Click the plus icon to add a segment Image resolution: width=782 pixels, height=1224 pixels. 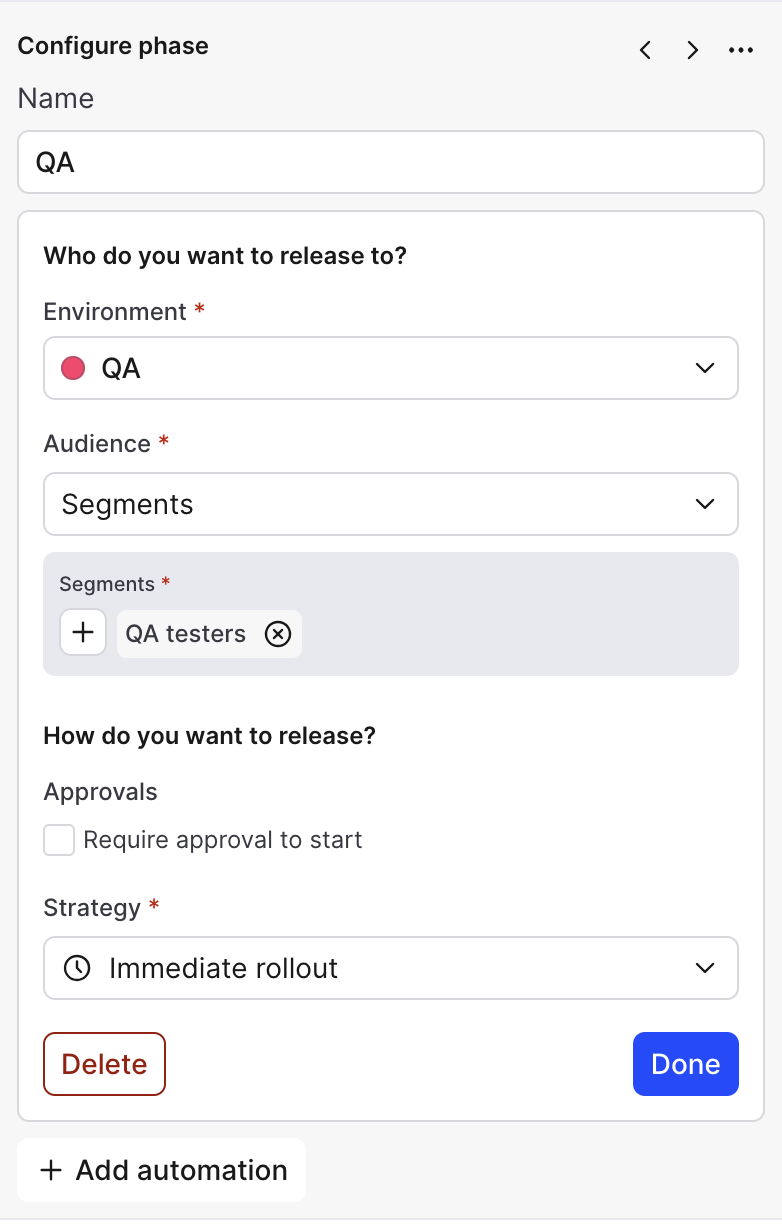83,632
